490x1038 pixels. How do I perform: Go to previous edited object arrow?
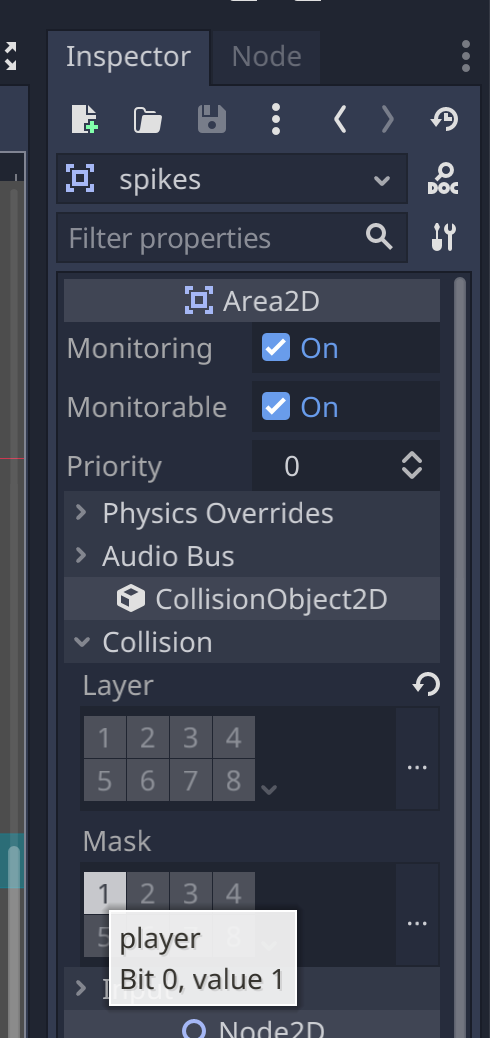pos(340,120)
